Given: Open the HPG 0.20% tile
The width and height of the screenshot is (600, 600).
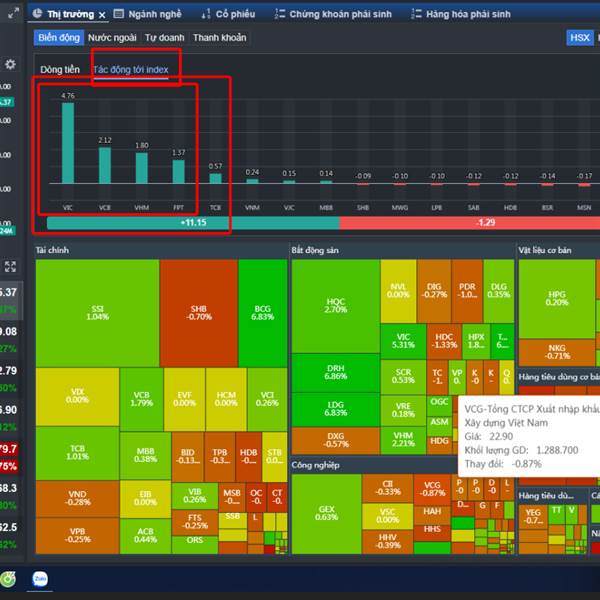Looking at the screenshot, I should (x=557, y=298).
